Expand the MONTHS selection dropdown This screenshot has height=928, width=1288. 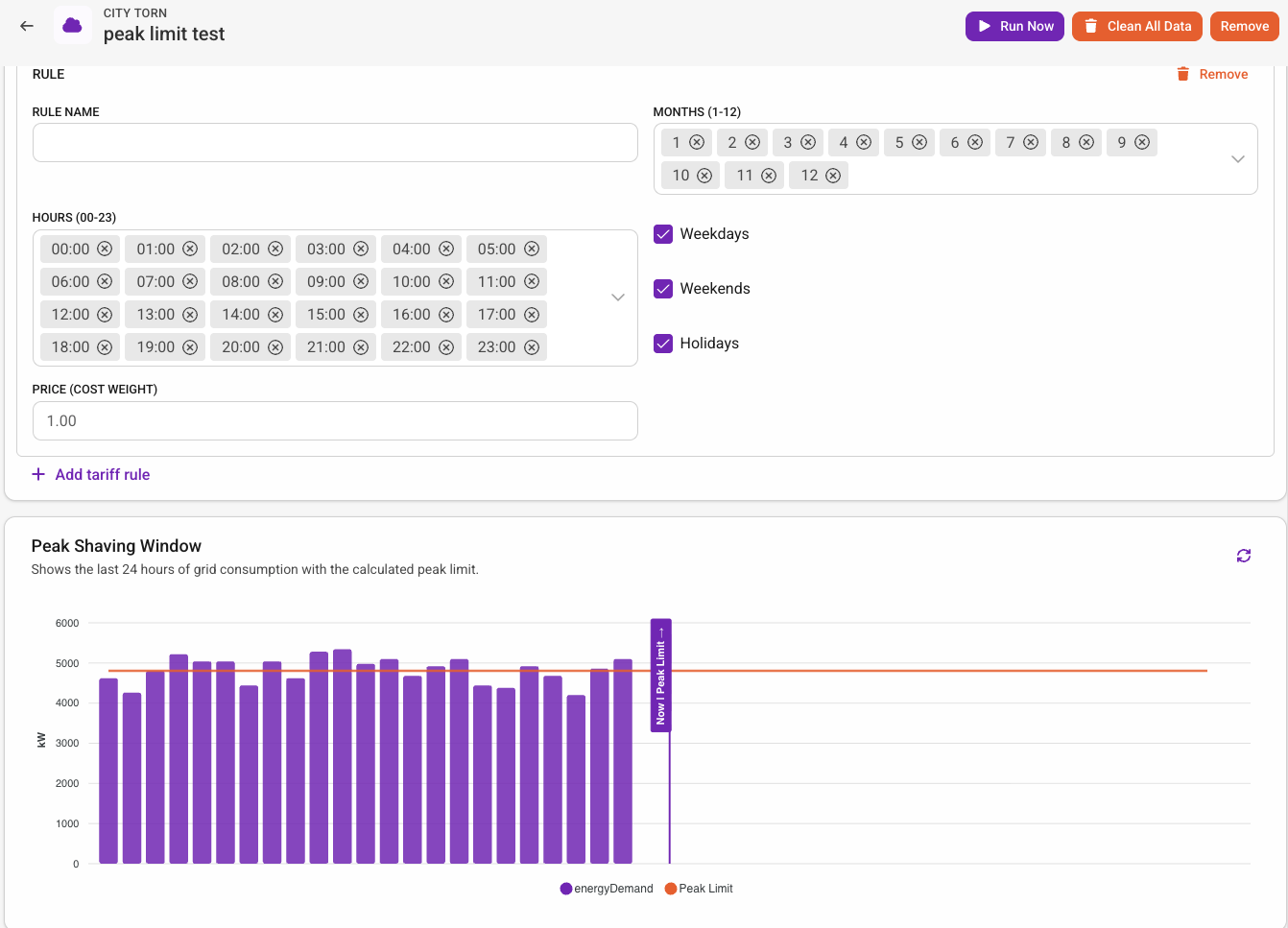click(1237, 159)
